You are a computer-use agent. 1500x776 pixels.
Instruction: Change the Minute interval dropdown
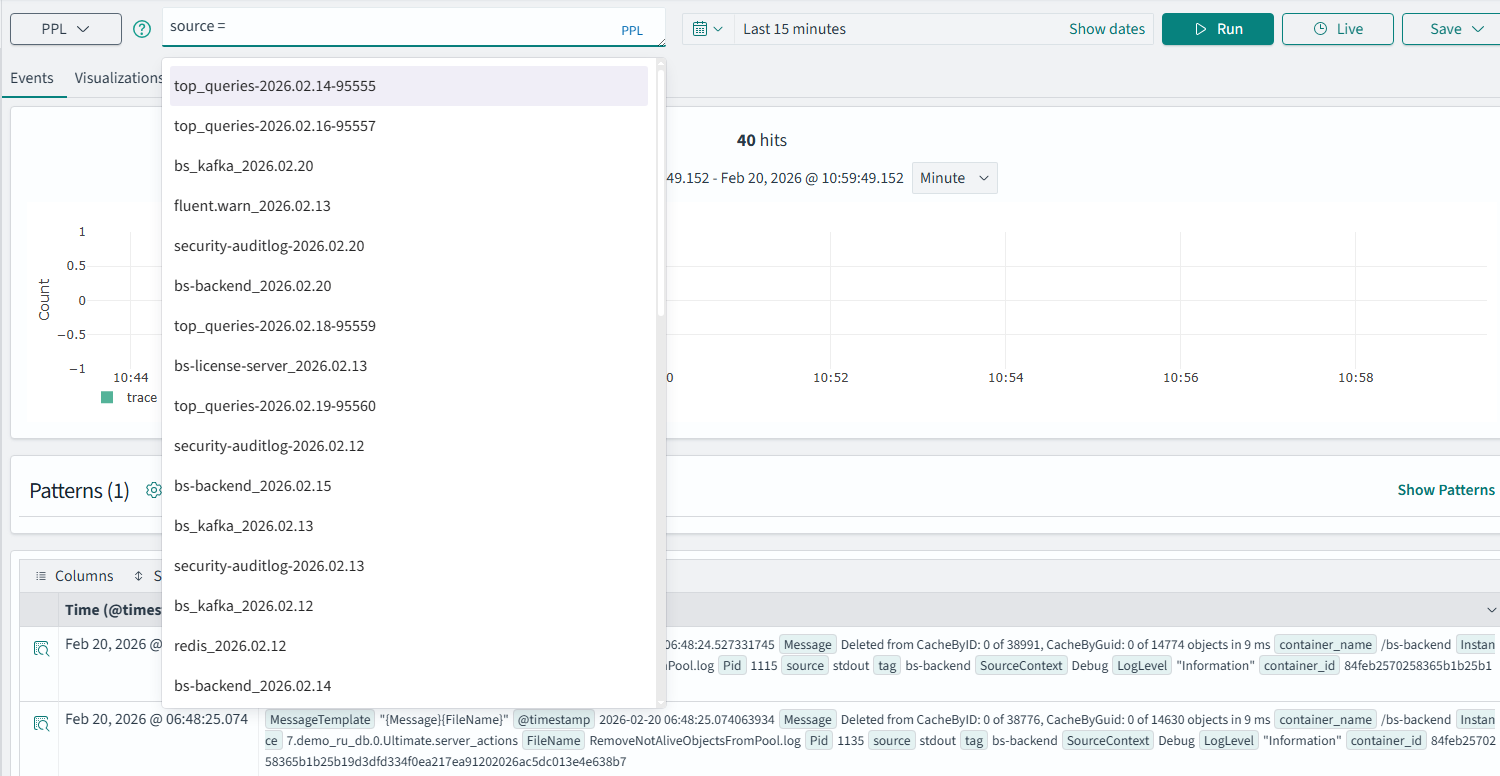coord(954,178)
